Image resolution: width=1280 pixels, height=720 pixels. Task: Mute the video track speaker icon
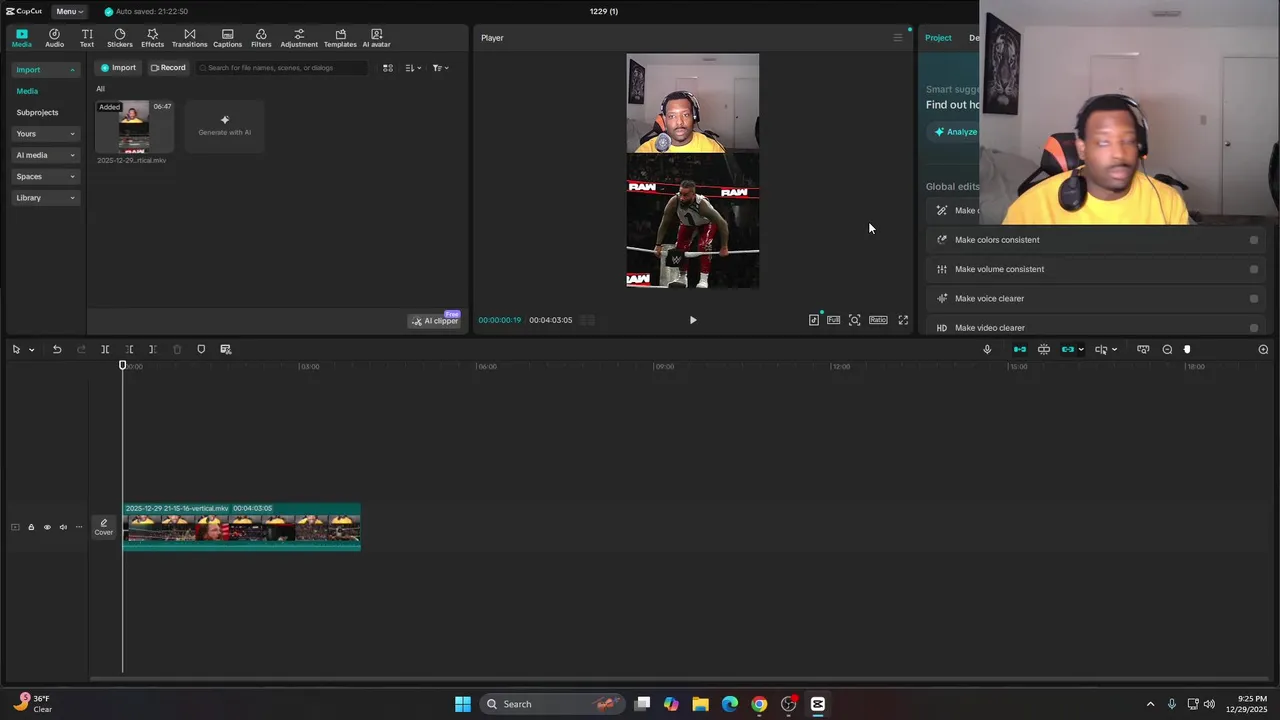(63, 527)
